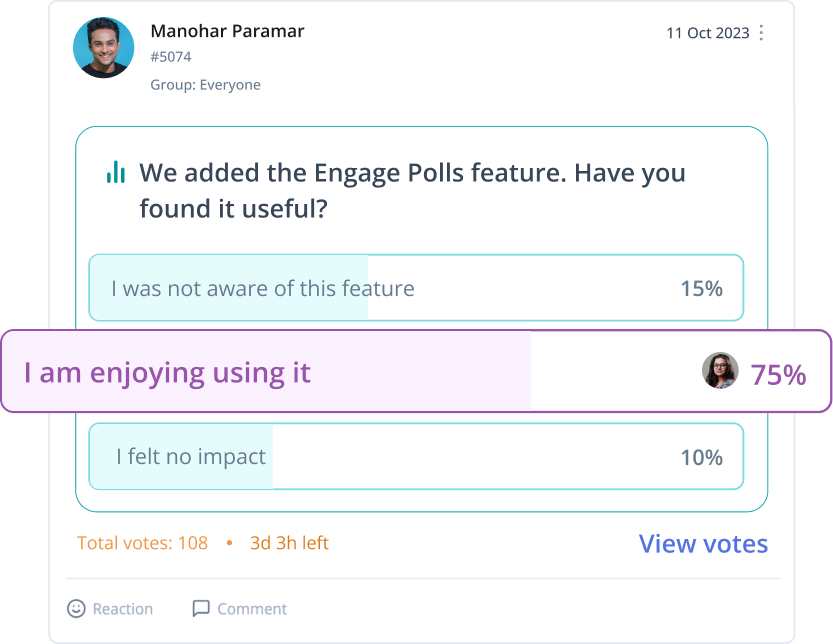The width and height of the screenshot is (833, 644).
Task: Click the 15% result bar percentage
Action: [701, 288]
